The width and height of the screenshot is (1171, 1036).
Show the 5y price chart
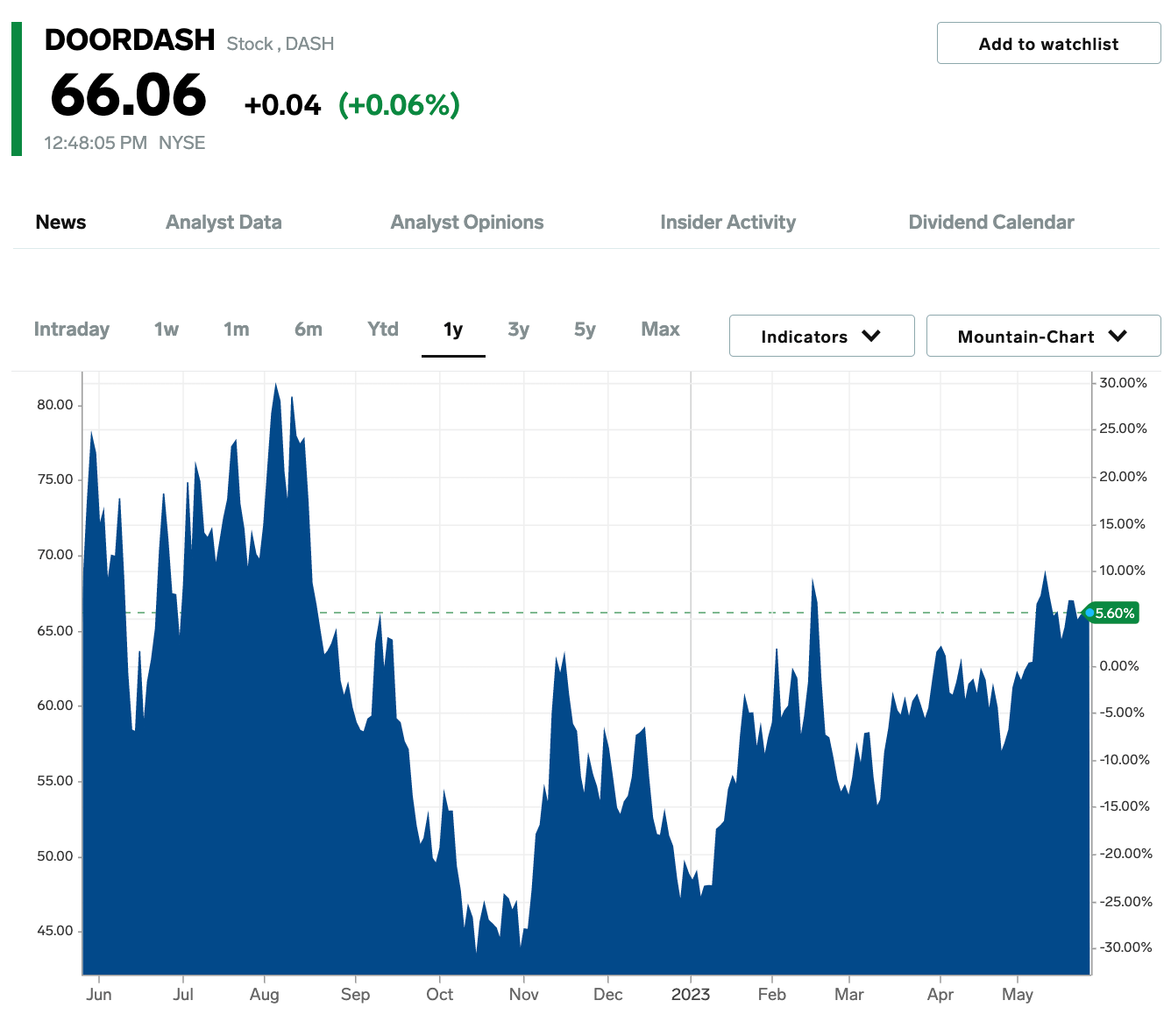click(584, 330)
